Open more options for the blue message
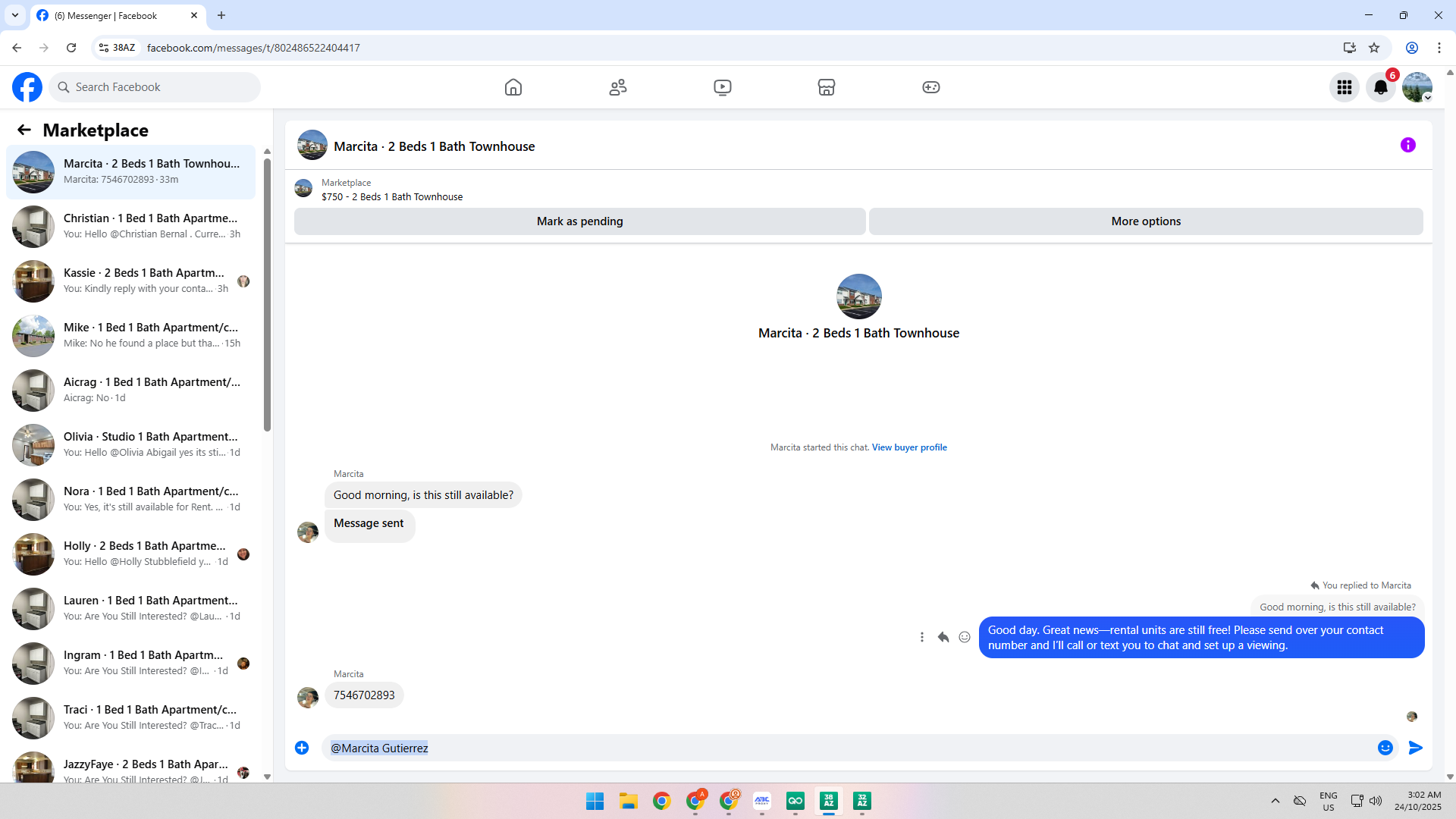 tap(922, 637)
